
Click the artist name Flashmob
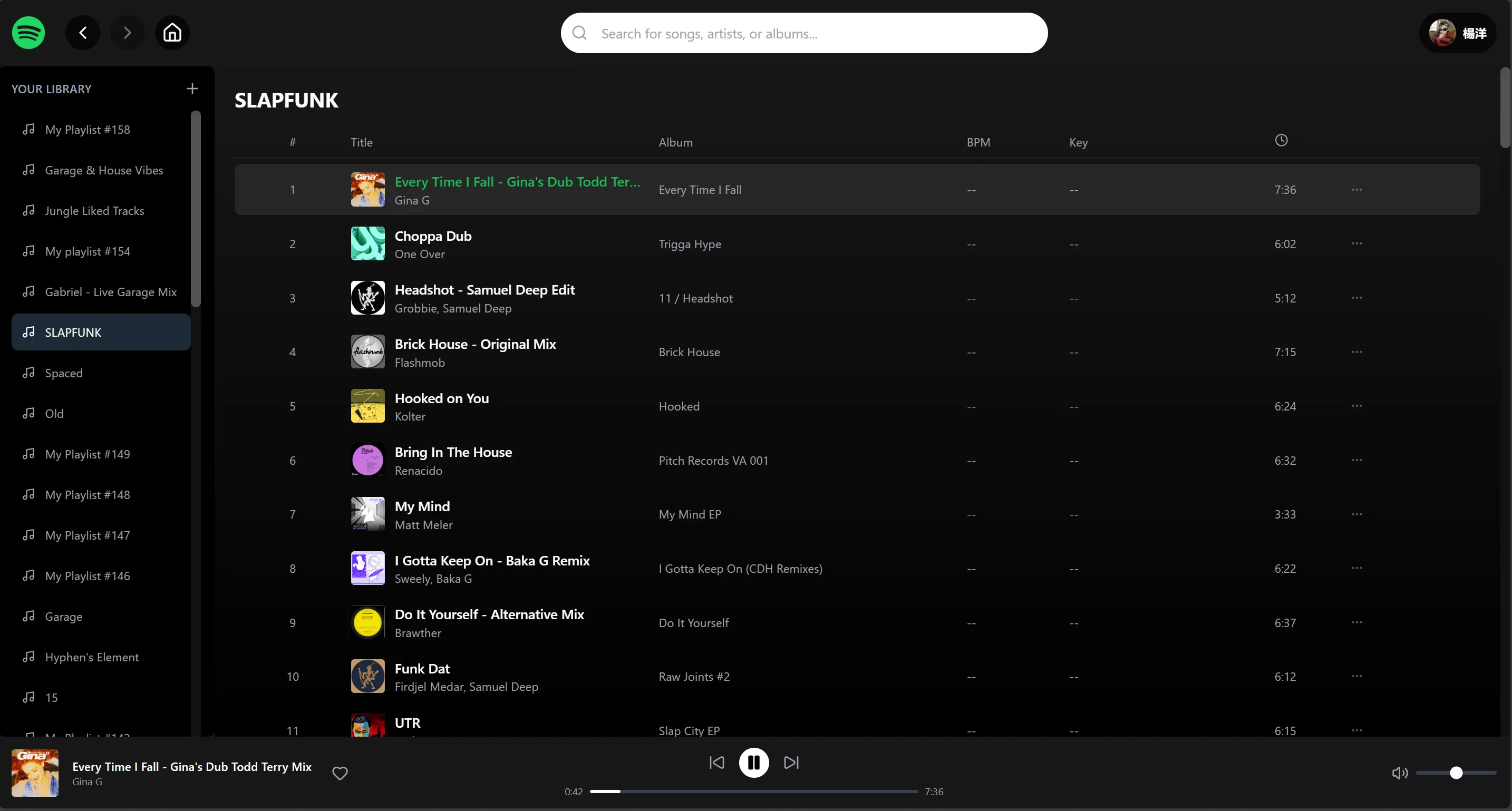pos(420,362)
